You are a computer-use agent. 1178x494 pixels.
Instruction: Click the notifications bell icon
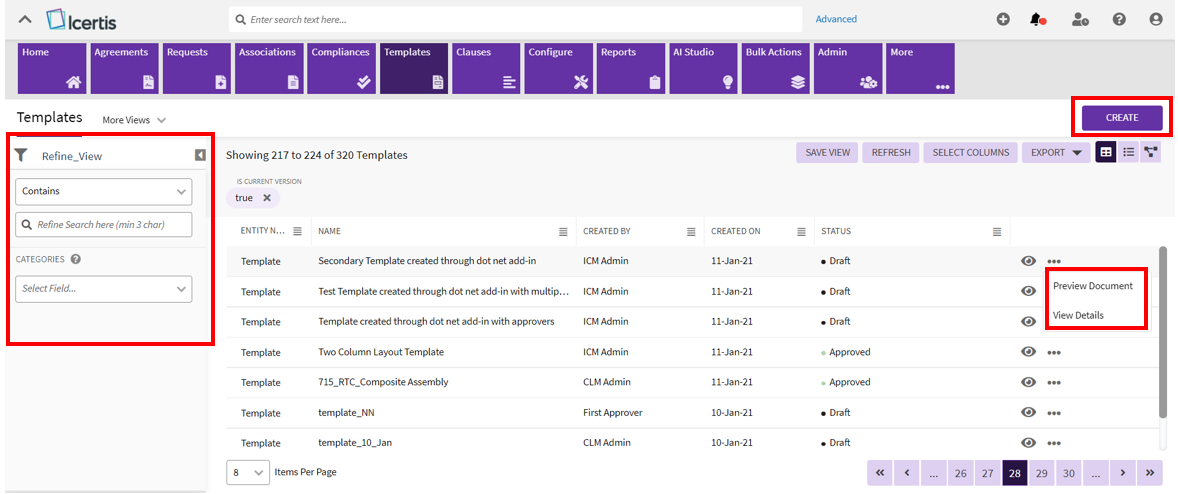[1038, 19]
